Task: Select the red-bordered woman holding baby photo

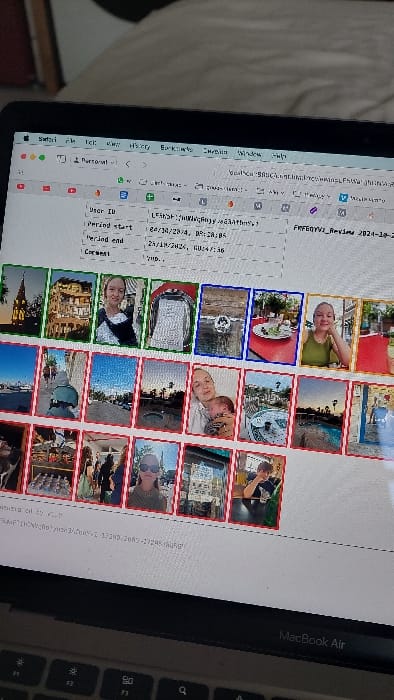Action: (x=213, y=401)
